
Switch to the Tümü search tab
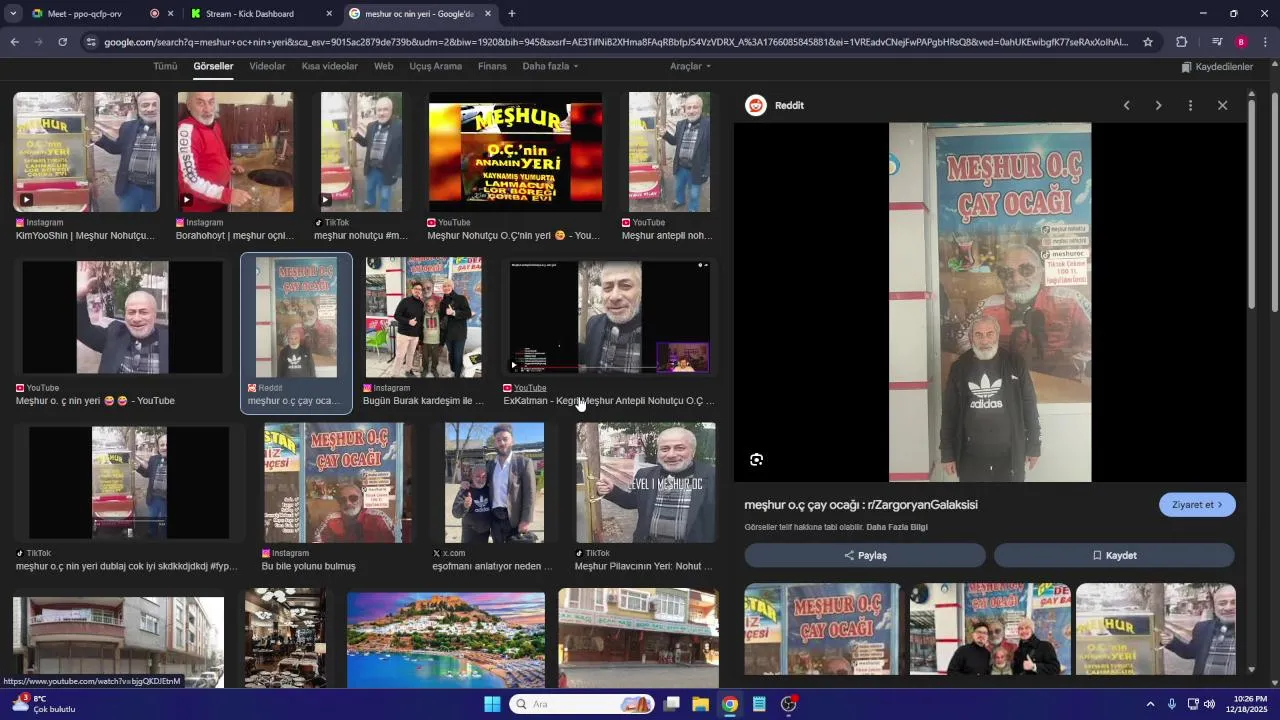[165, 66]
